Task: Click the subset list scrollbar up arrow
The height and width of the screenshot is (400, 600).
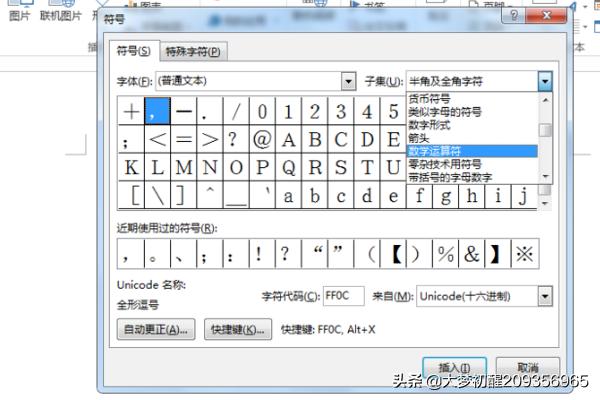Action: pyautogui.click(x=545, y=100)
